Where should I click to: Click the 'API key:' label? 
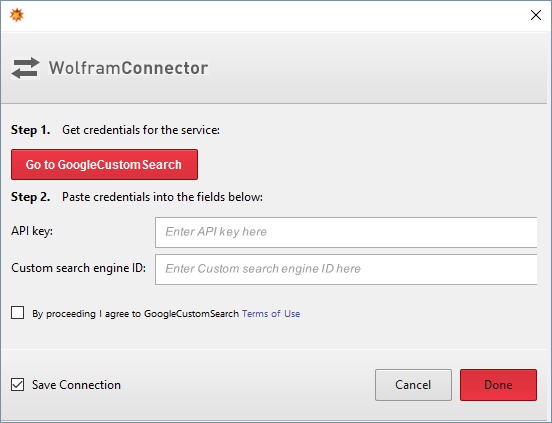pos(32,231)
